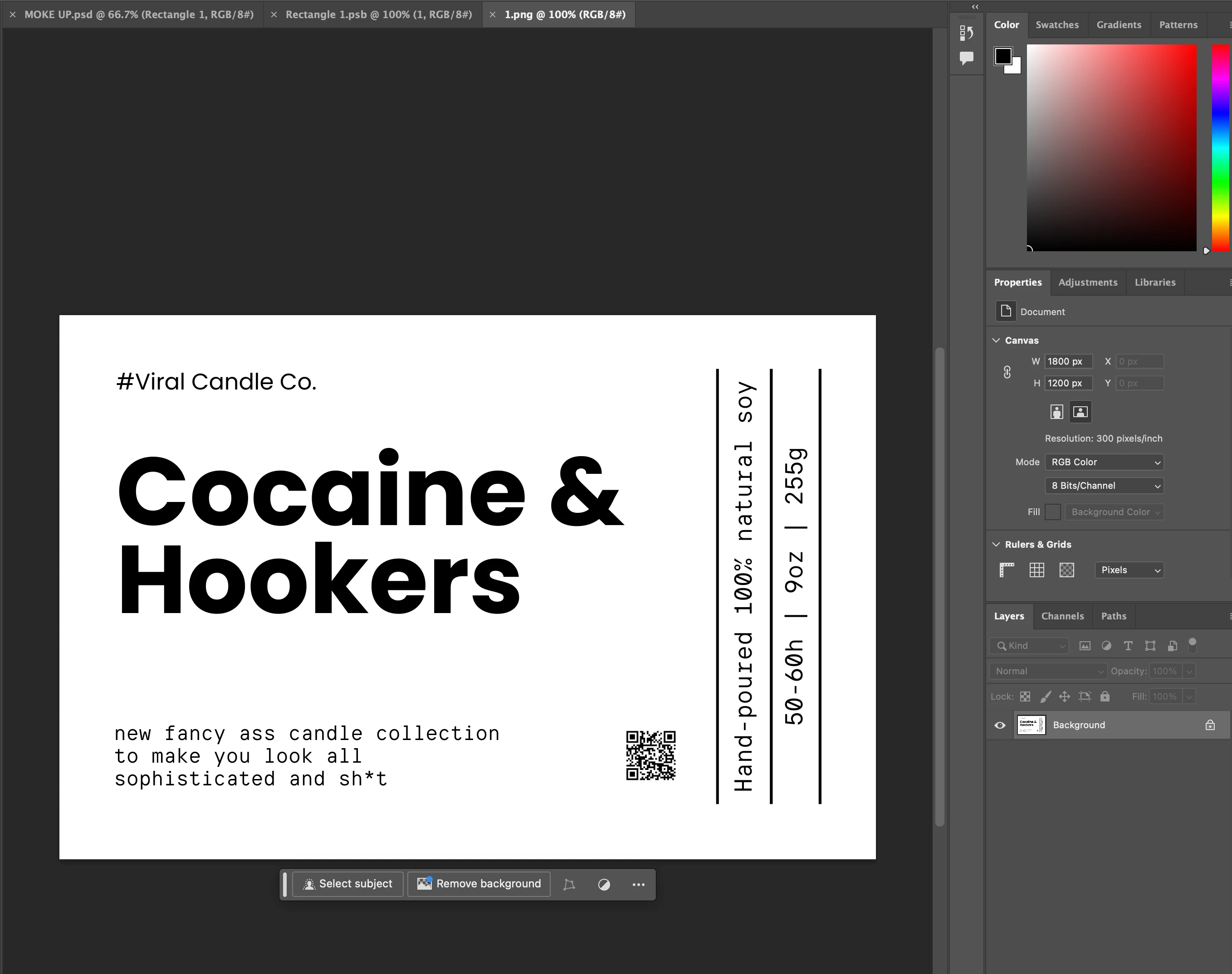Click the Select subject button

tap(347, 884)
